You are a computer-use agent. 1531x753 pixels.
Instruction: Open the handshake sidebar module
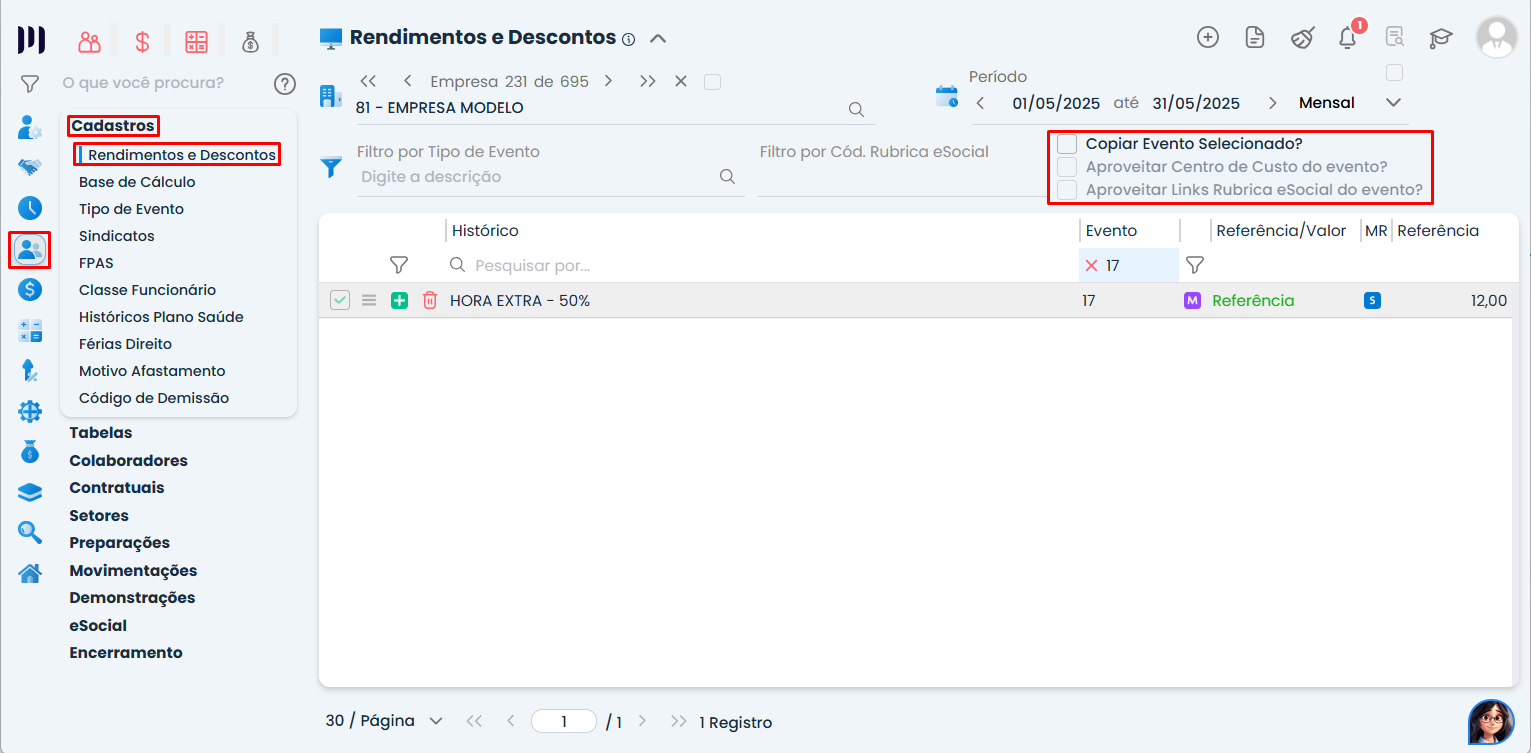pyautogui.click(x=30, y=166)
